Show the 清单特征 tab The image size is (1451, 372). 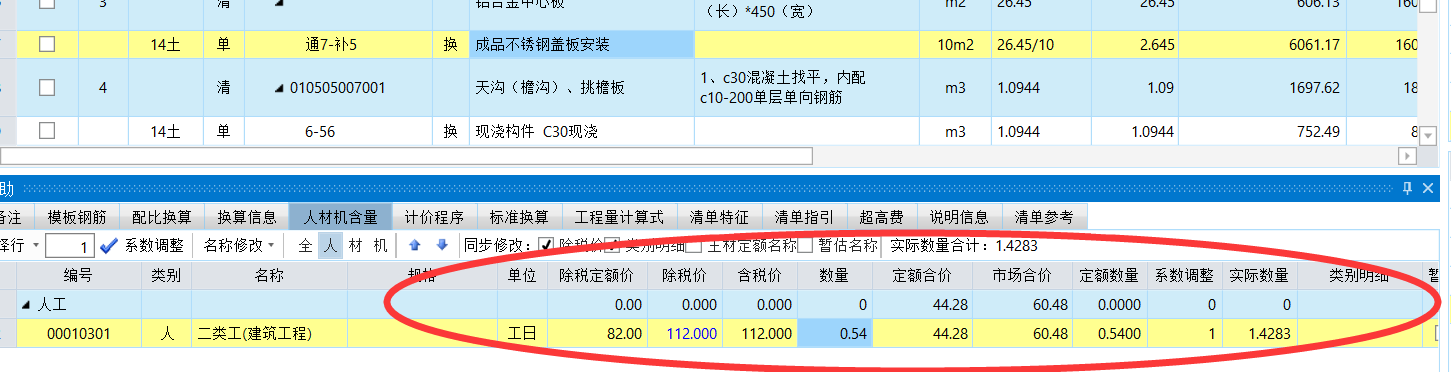coord(719,217)
